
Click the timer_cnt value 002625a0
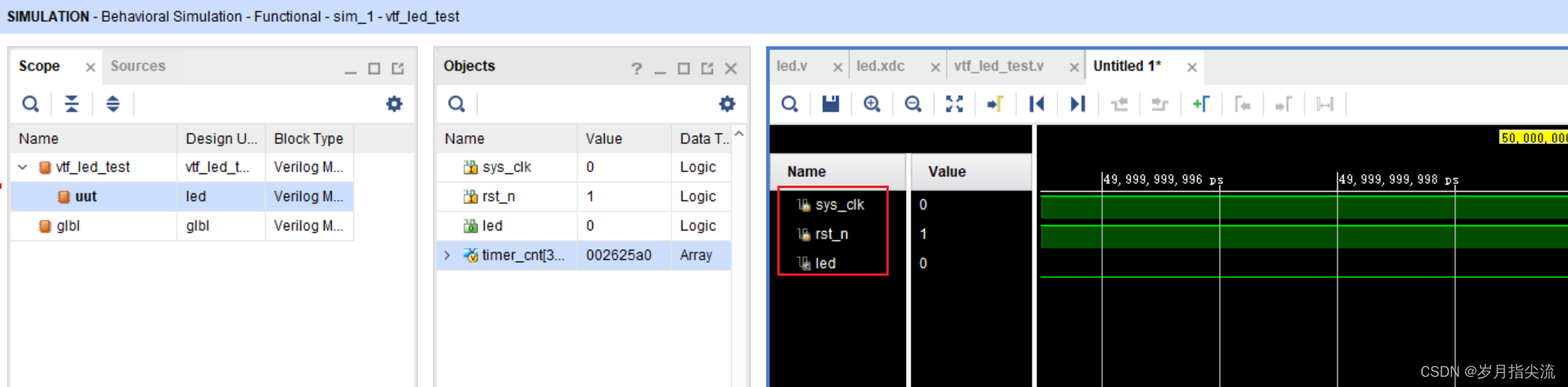[619, 255]
